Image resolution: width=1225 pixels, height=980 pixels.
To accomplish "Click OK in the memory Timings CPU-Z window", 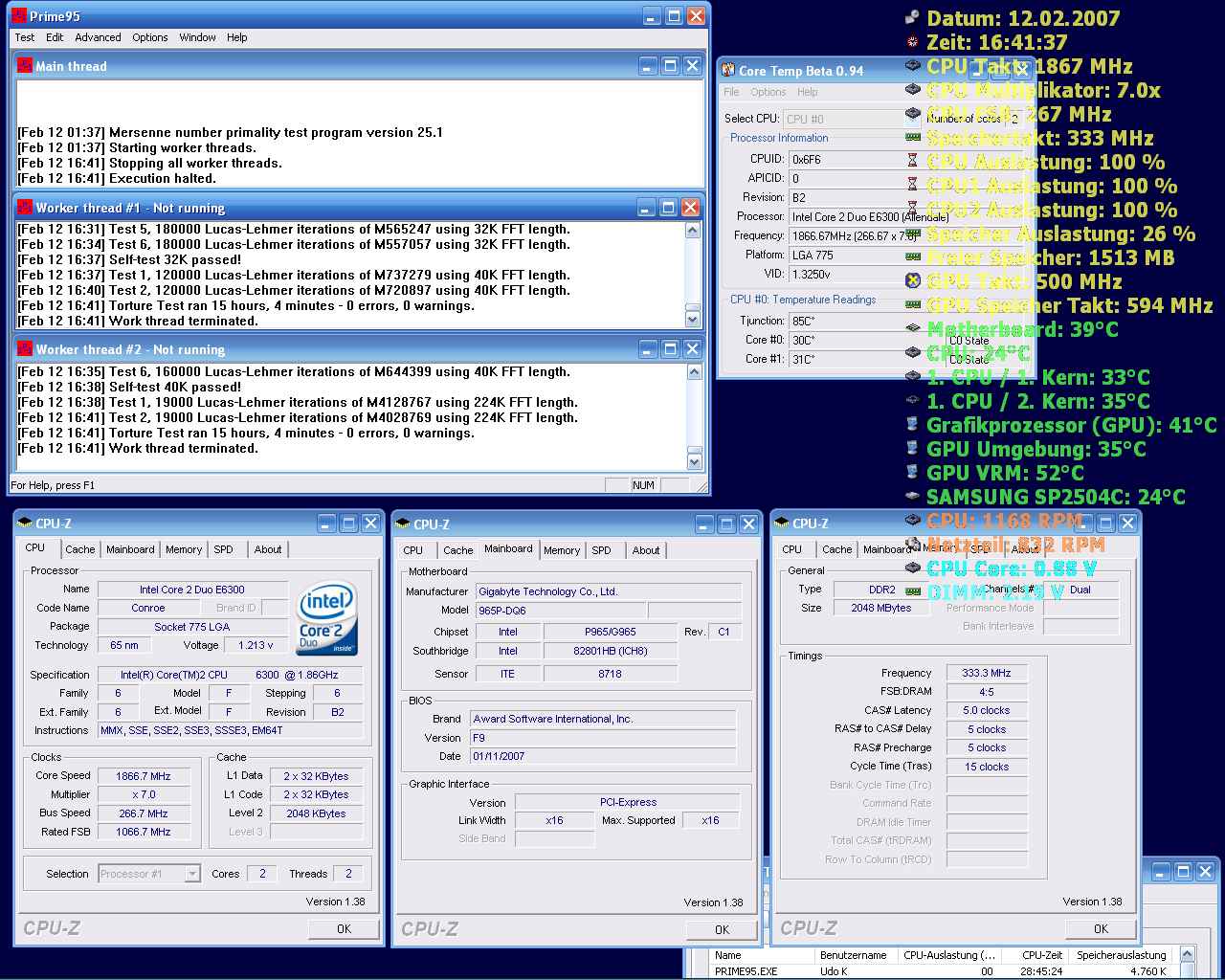I will coord(1101,928).
